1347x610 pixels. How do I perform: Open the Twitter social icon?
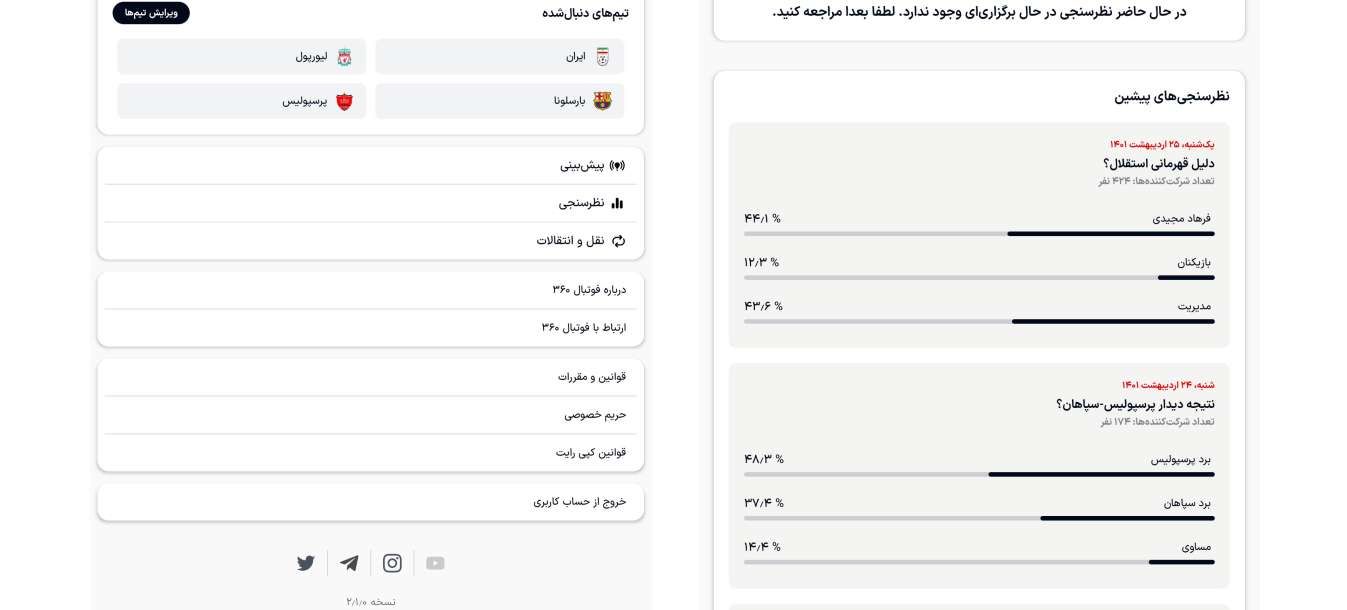pos(306,563)
